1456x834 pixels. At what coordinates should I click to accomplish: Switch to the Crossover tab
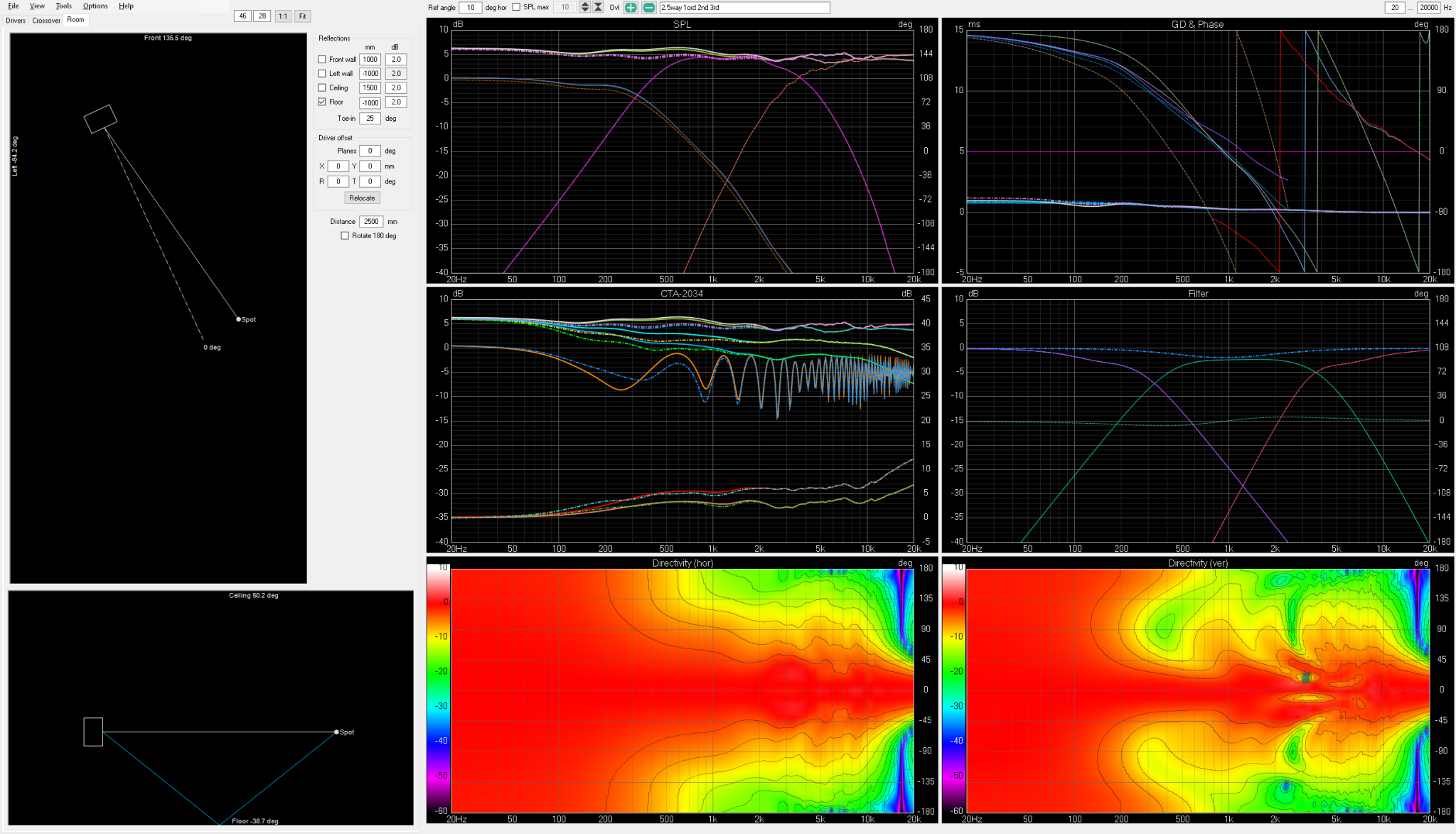[46, 21]
